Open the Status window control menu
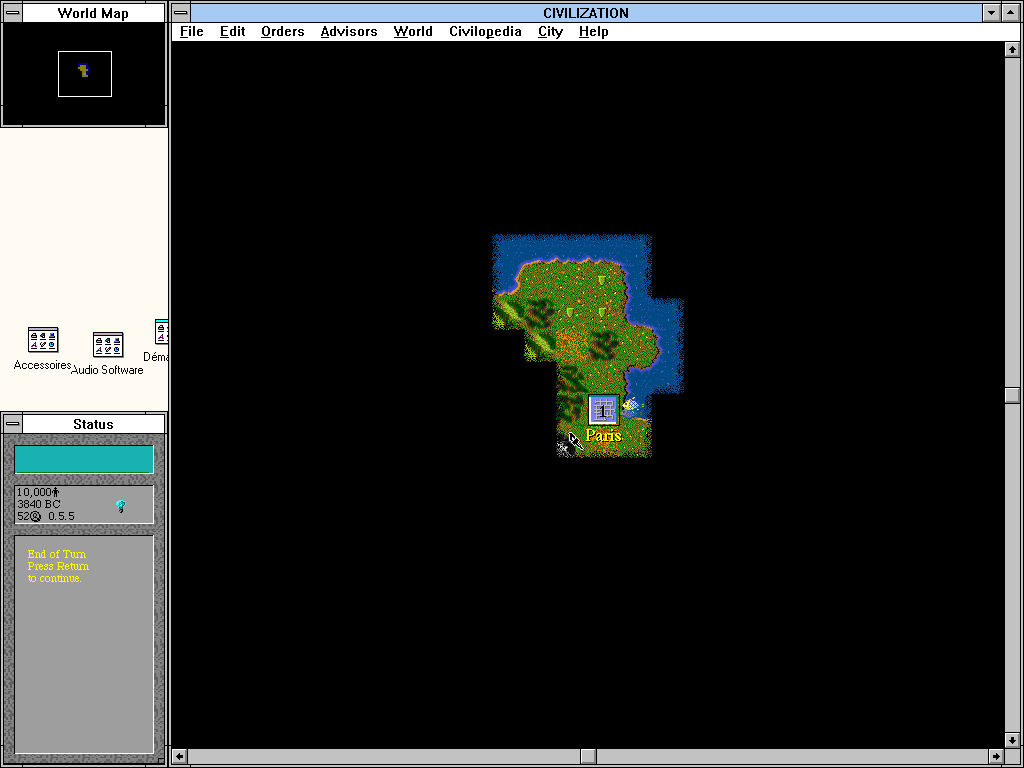 coord(12,424)
